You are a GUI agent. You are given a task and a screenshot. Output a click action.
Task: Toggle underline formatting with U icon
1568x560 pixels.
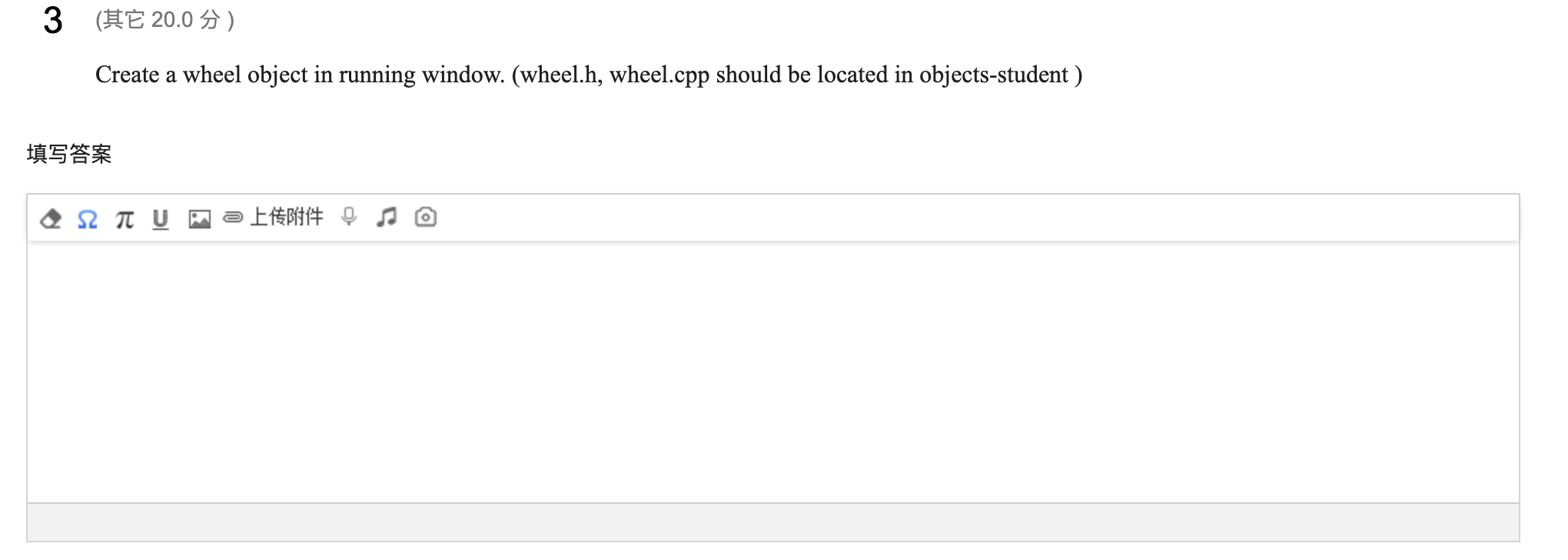point(160,218)
